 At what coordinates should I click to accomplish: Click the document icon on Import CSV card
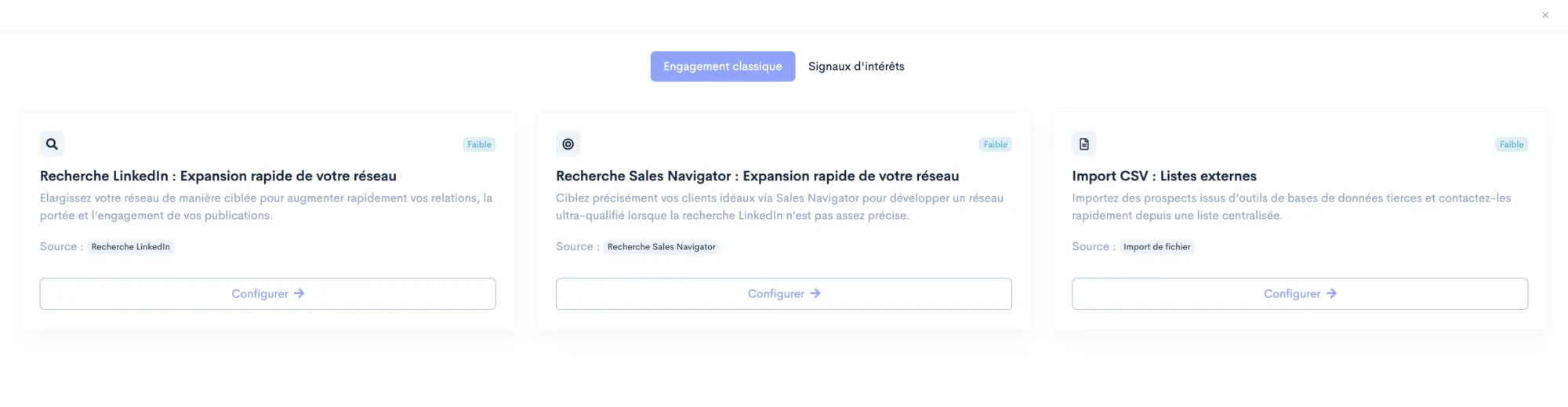point(1083,144)
